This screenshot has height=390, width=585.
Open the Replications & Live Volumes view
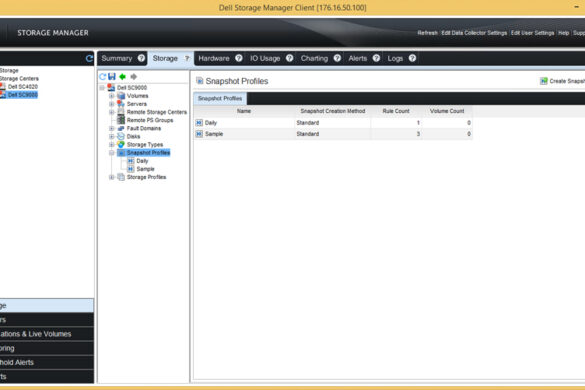(x=47, y=334)
